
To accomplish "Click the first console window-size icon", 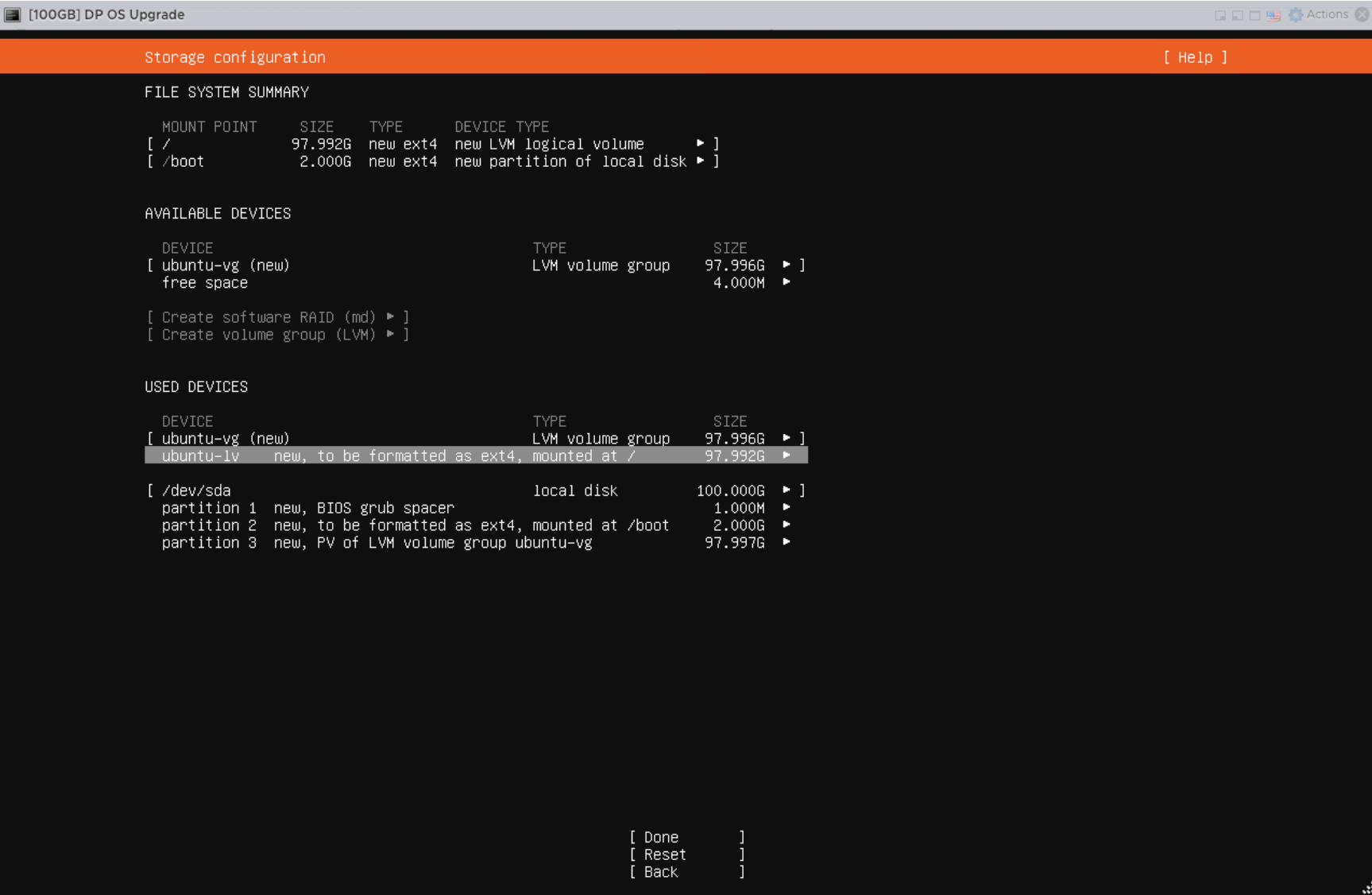I will pyautogui.click(x=1220, y=15).
